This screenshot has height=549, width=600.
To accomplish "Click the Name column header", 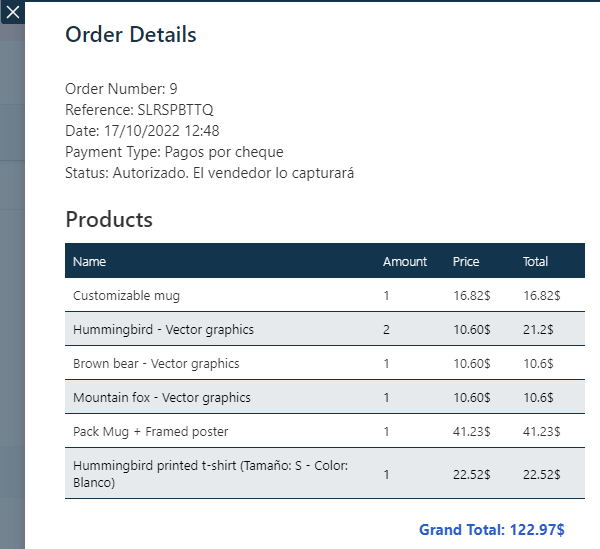I will pos(89,262).
